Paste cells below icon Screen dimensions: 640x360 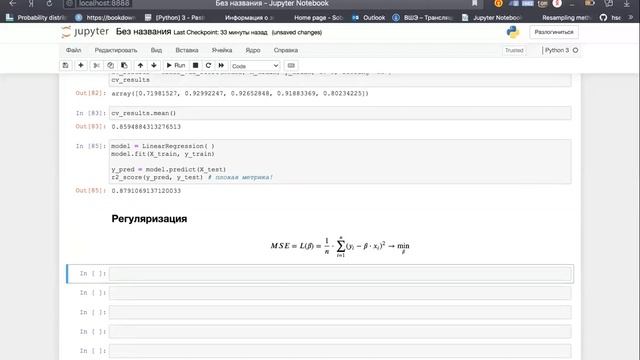[124, 65]
